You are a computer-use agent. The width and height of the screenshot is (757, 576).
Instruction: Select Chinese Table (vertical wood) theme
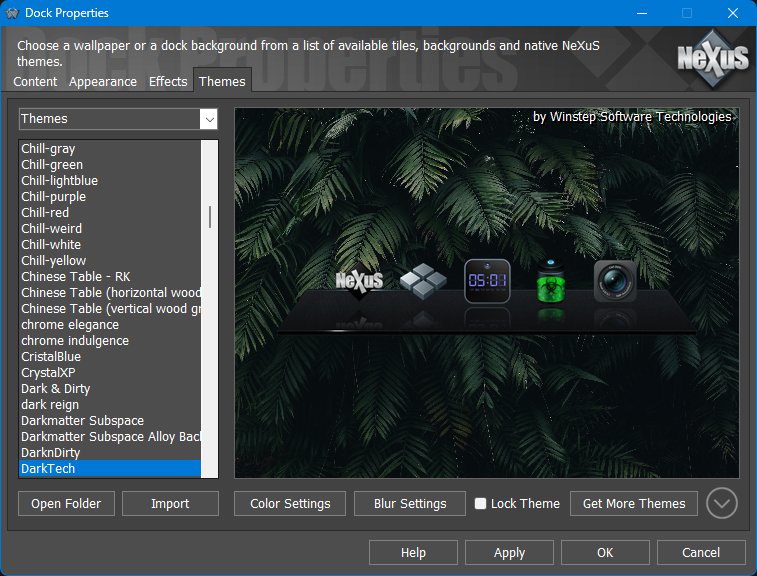pos(110,309)
